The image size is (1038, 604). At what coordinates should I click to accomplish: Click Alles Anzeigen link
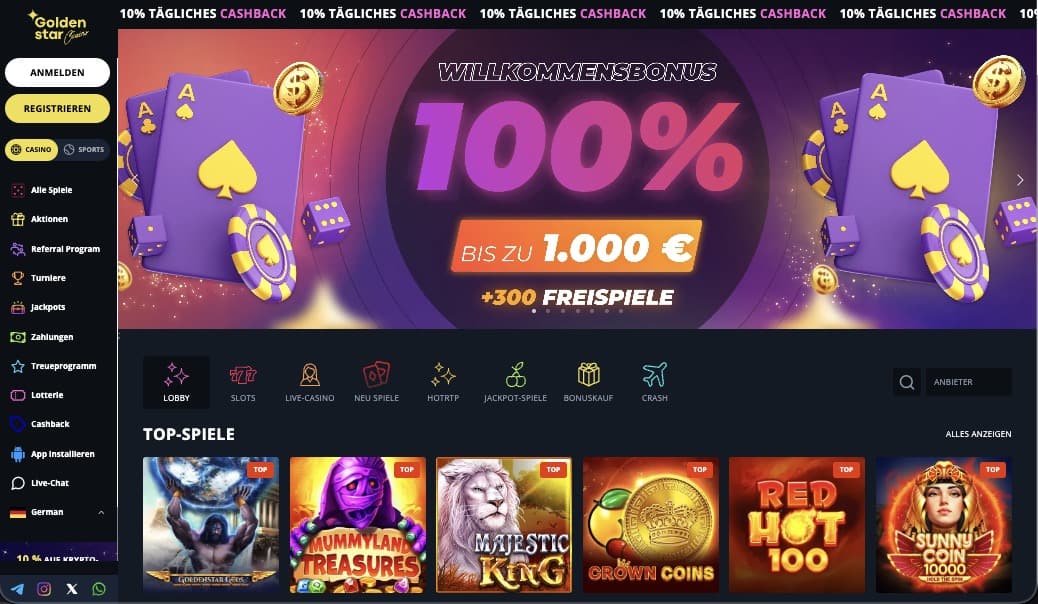978,434
